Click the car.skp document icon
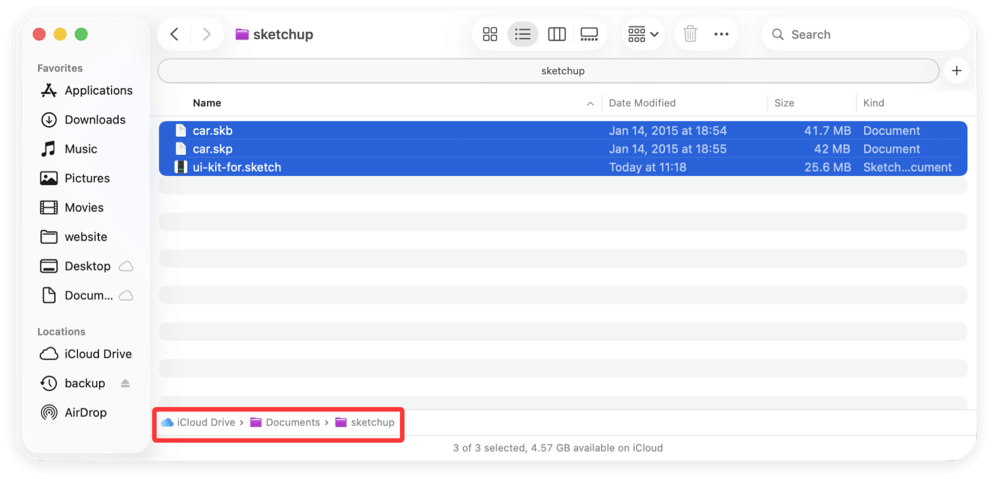This screenshot has height=479, width=992. [x=181, y=149]
